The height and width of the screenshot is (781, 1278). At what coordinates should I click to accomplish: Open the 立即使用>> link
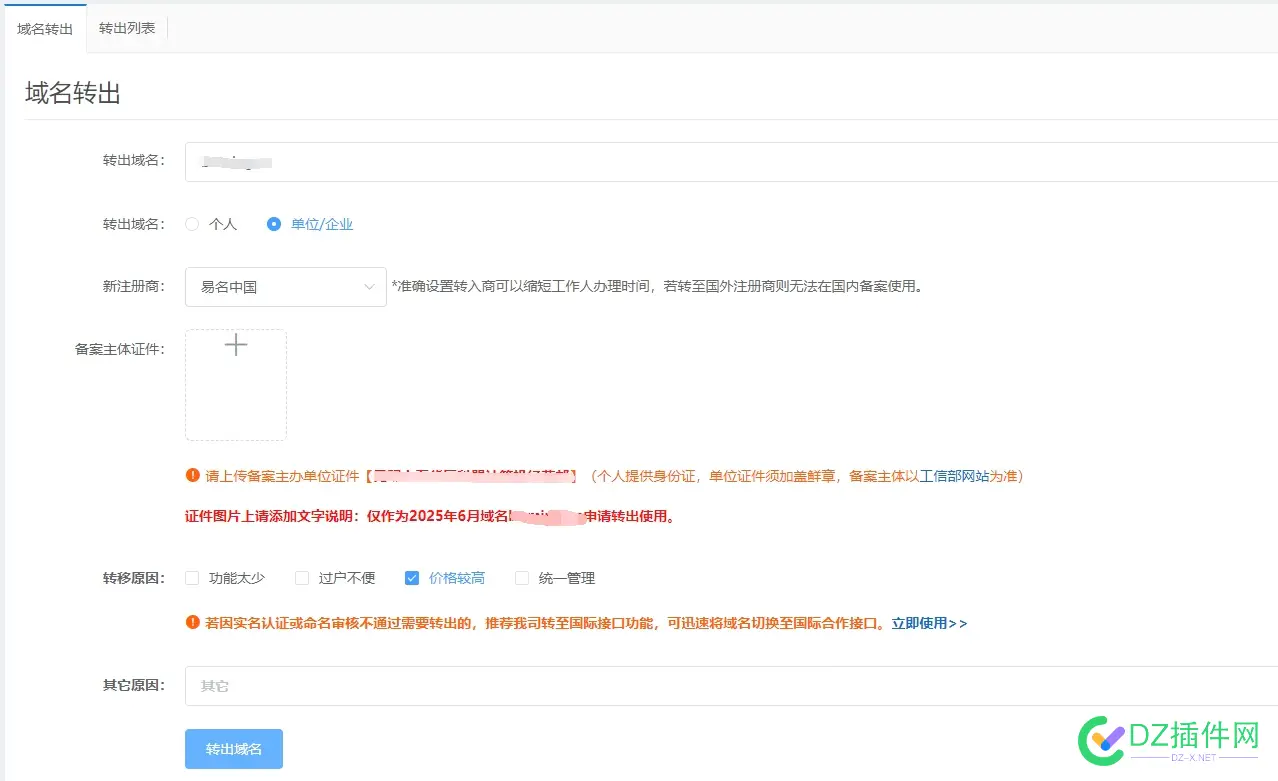click(x=929, y=622)
